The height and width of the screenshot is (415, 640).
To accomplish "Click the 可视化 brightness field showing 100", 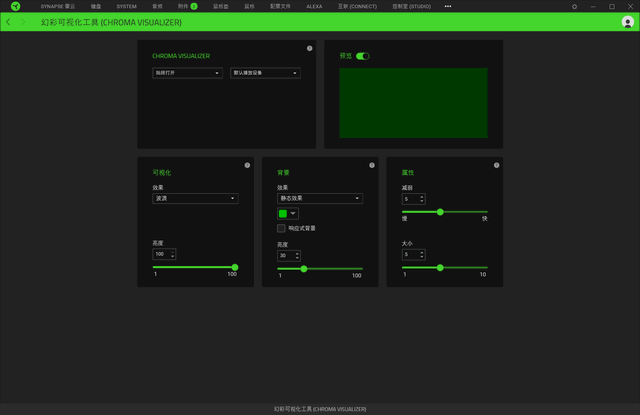I will click(x=164, y=254).
